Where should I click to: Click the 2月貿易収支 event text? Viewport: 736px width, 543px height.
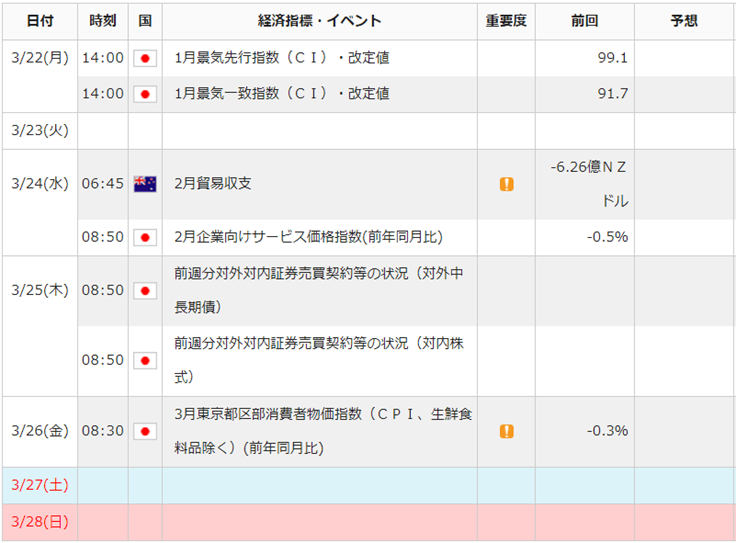tap(213, 184)
